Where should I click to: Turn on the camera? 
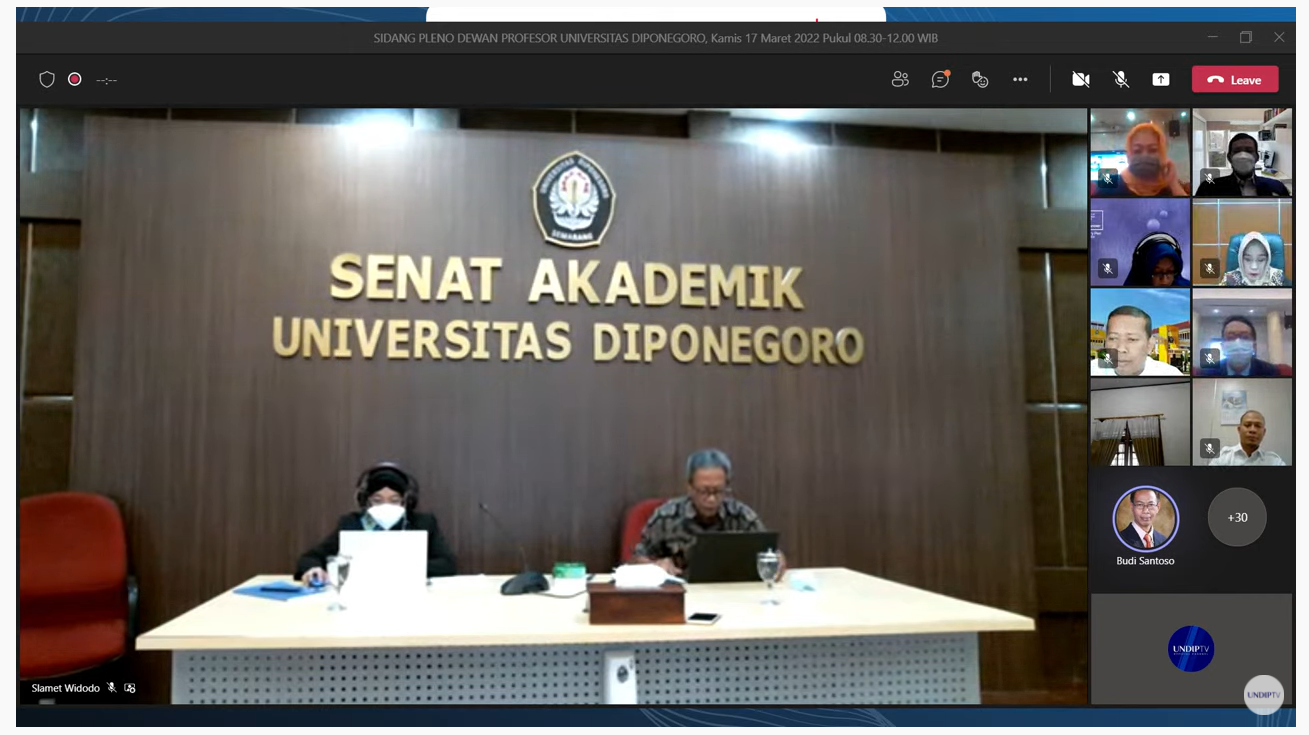click(1080, 80)
